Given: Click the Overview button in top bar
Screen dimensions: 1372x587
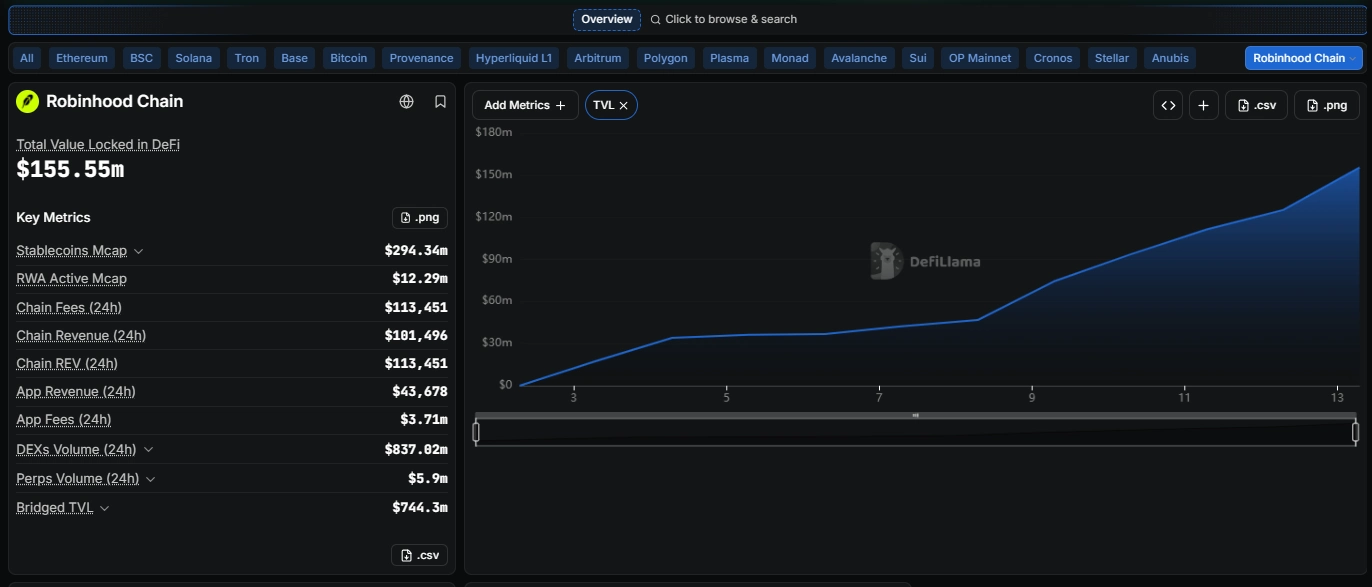Looking at the screenshot, I should pos(607,19).
